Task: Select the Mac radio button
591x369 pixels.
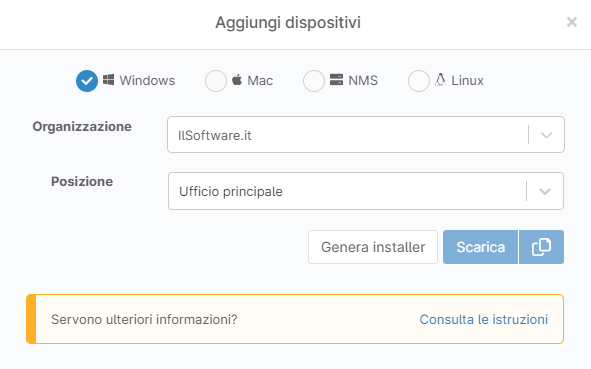Action: [x=216, y=81]
